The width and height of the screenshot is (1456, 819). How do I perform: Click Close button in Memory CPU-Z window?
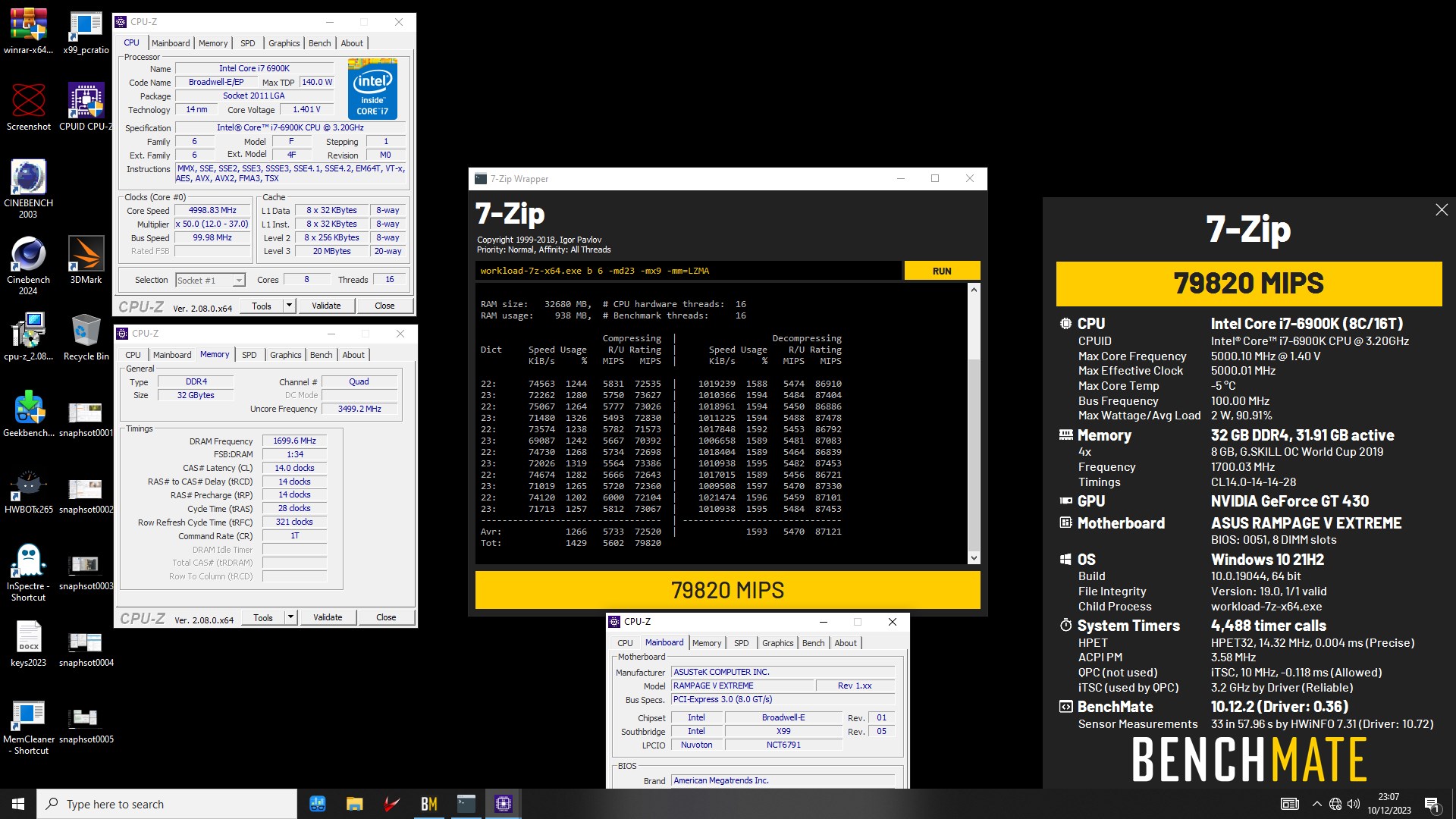[x=386, y=617]
